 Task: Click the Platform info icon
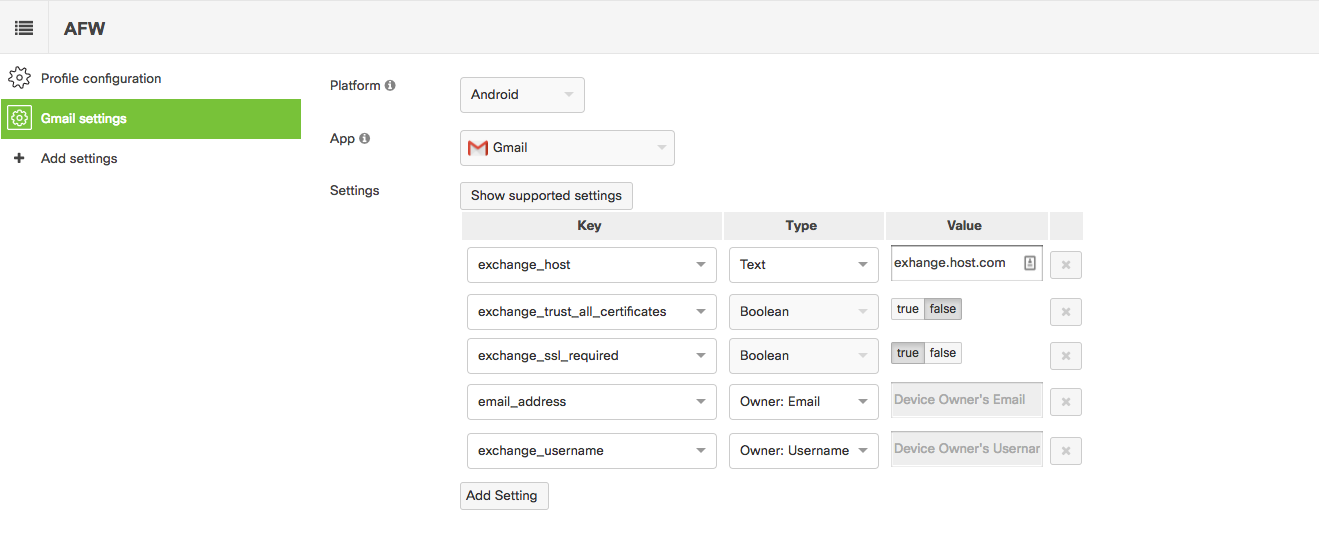390,86
